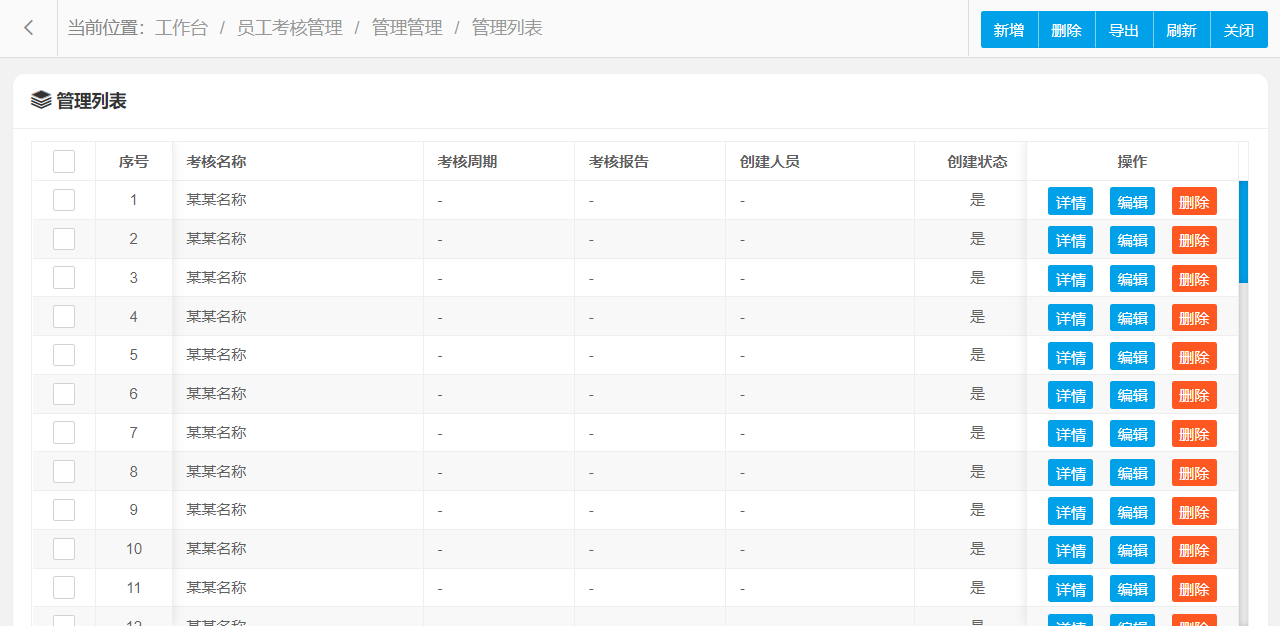Open 详情 for row 5
The height and width of the screenshot is (626, 1280).
(1070, 356)
